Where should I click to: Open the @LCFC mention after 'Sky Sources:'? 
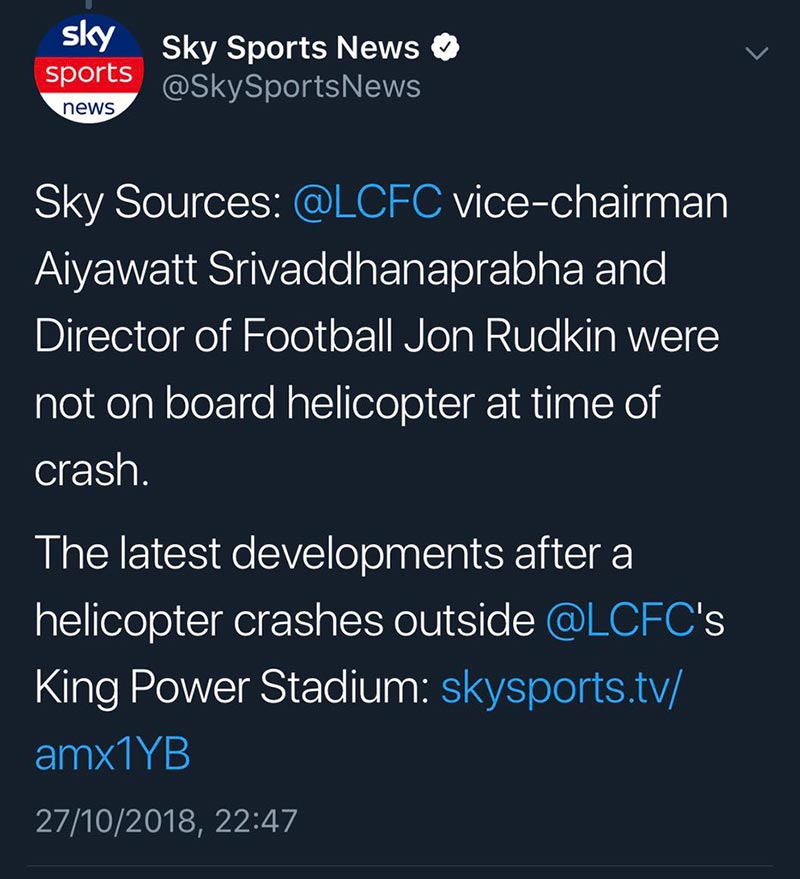tap(368, 205)
